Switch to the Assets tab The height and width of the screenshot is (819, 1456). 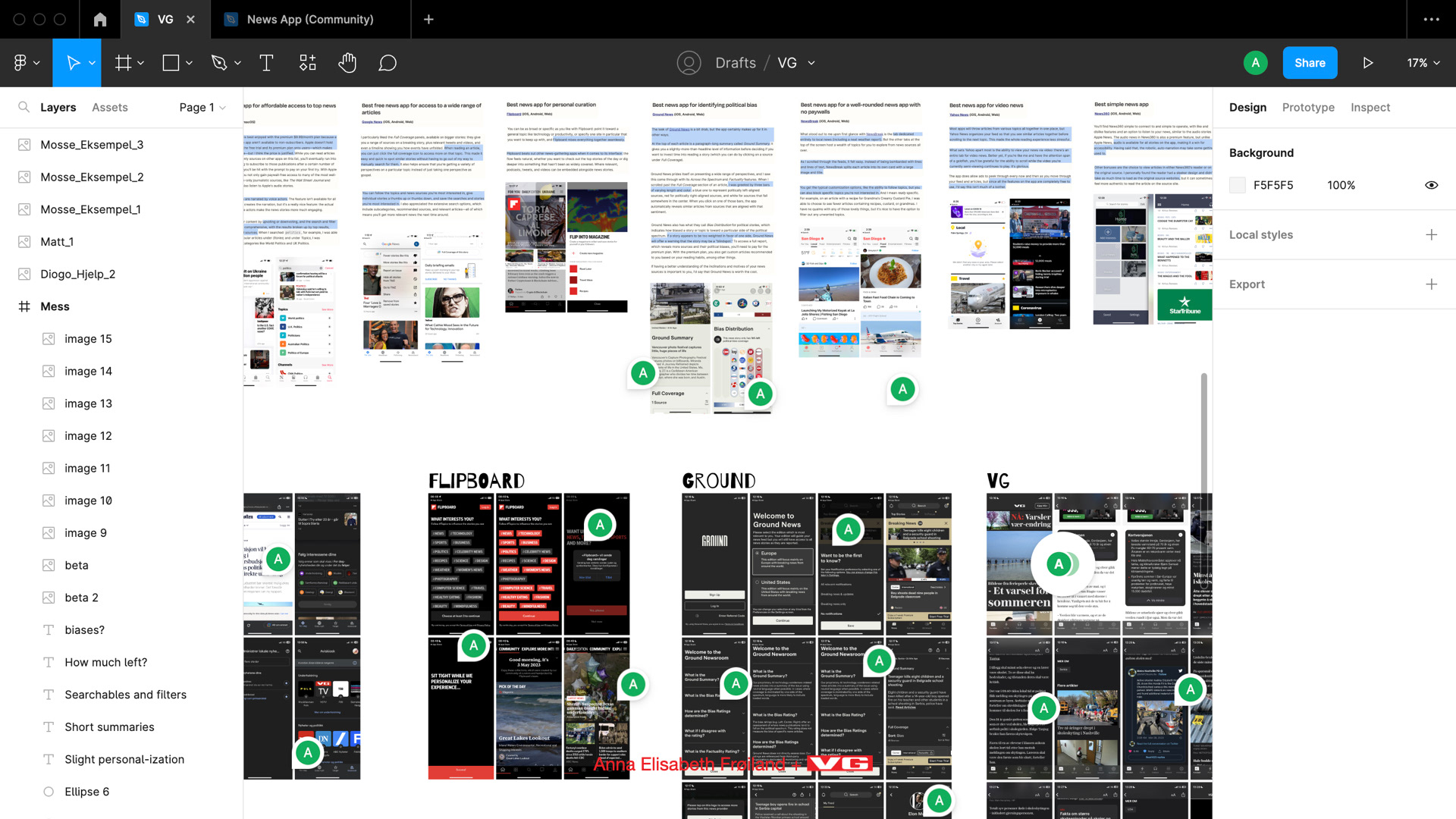110,108
